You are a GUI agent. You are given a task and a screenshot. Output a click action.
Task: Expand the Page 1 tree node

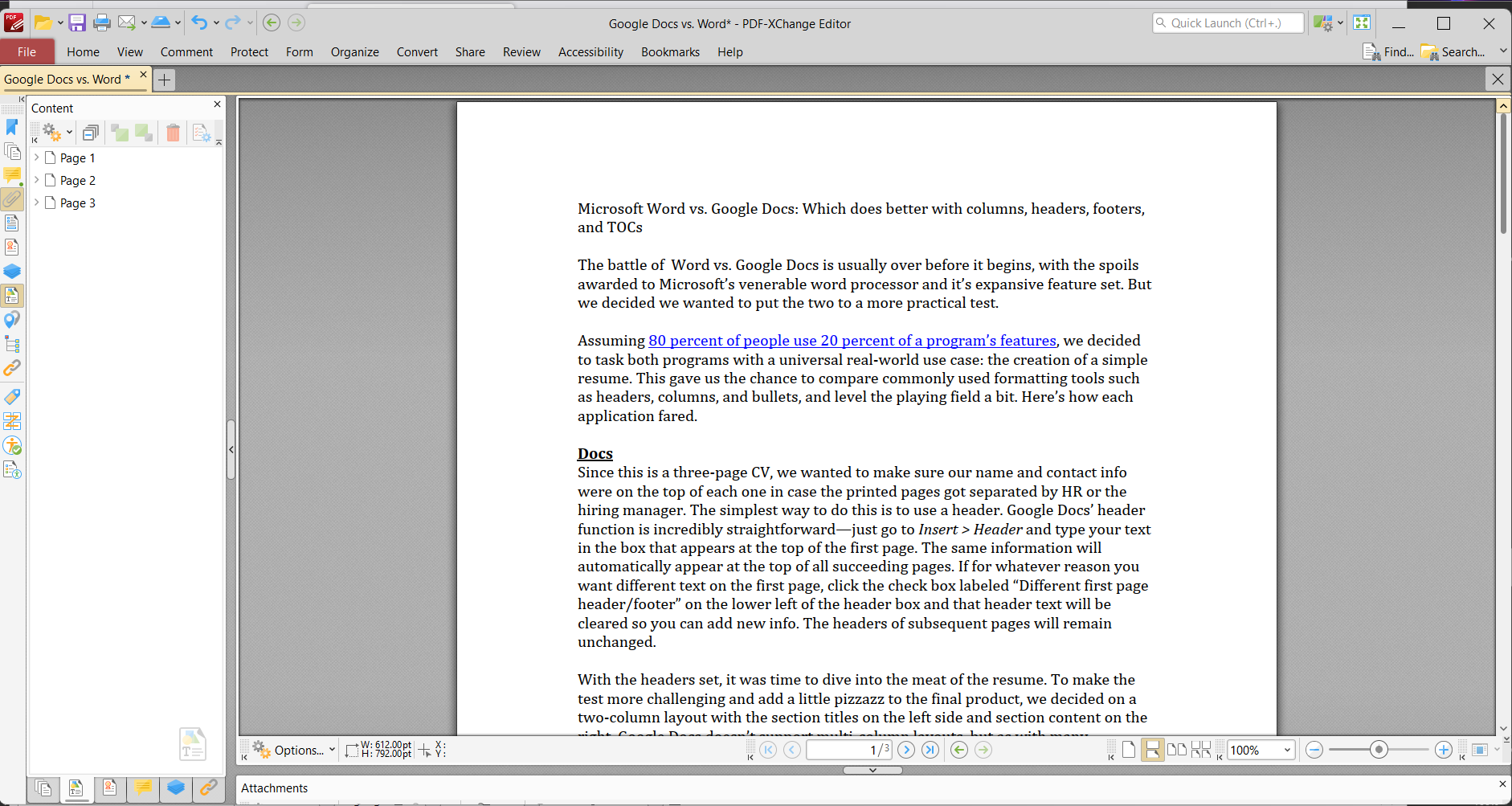[x=36, y=158]
